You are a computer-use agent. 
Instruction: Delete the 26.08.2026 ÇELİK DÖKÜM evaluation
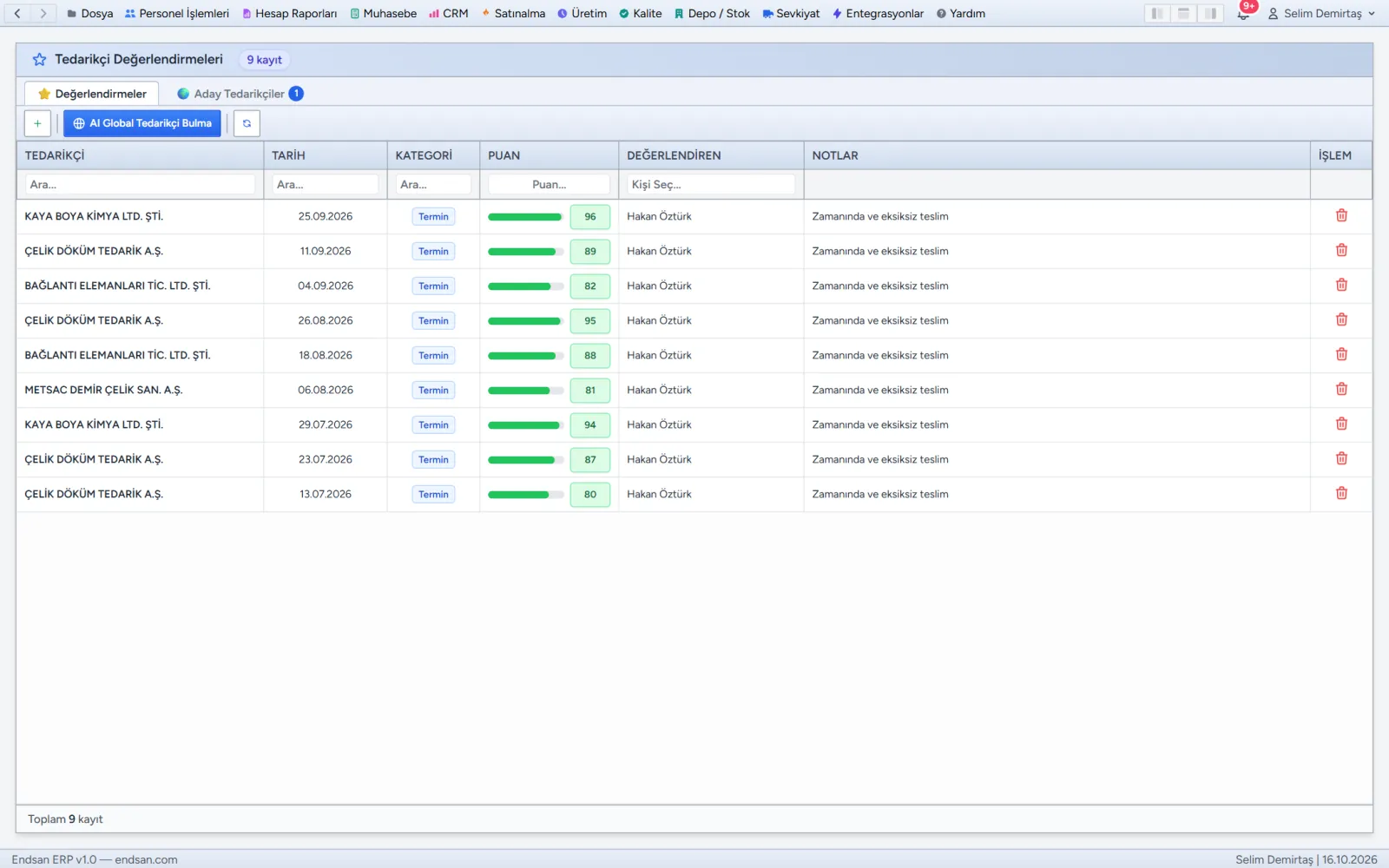click(1341, 319)
